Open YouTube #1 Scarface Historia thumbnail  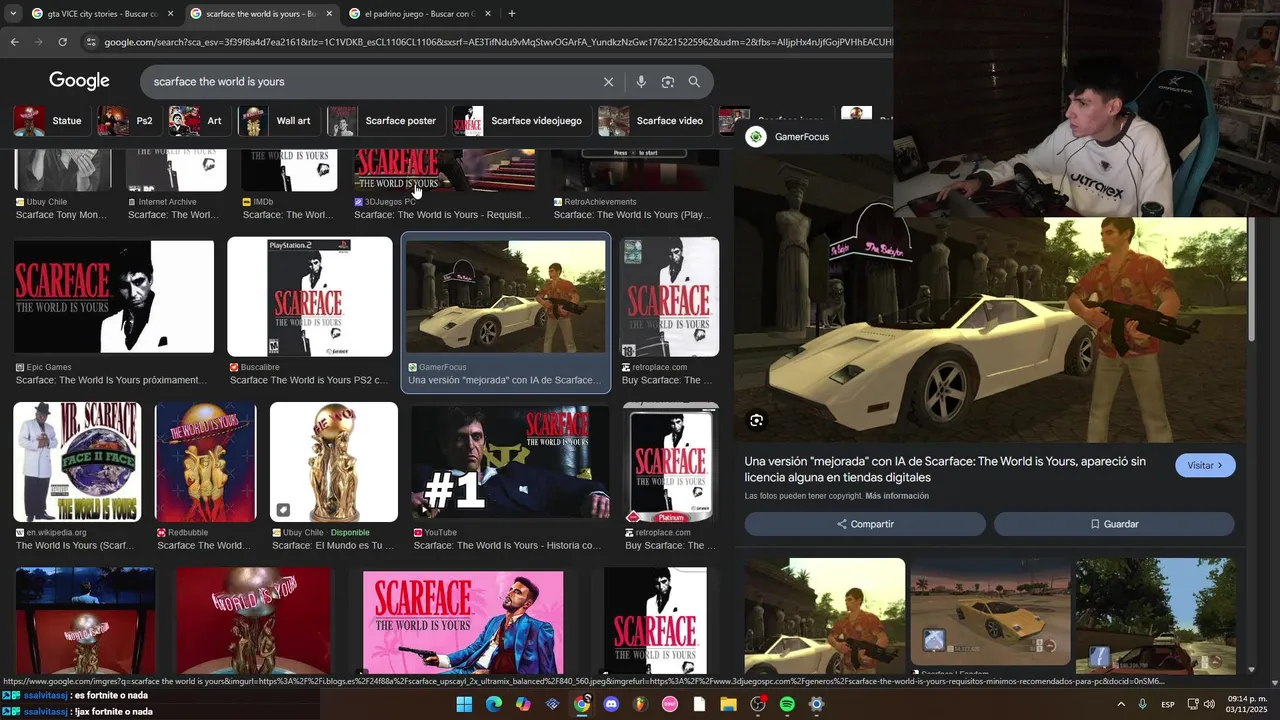[510, 462]
